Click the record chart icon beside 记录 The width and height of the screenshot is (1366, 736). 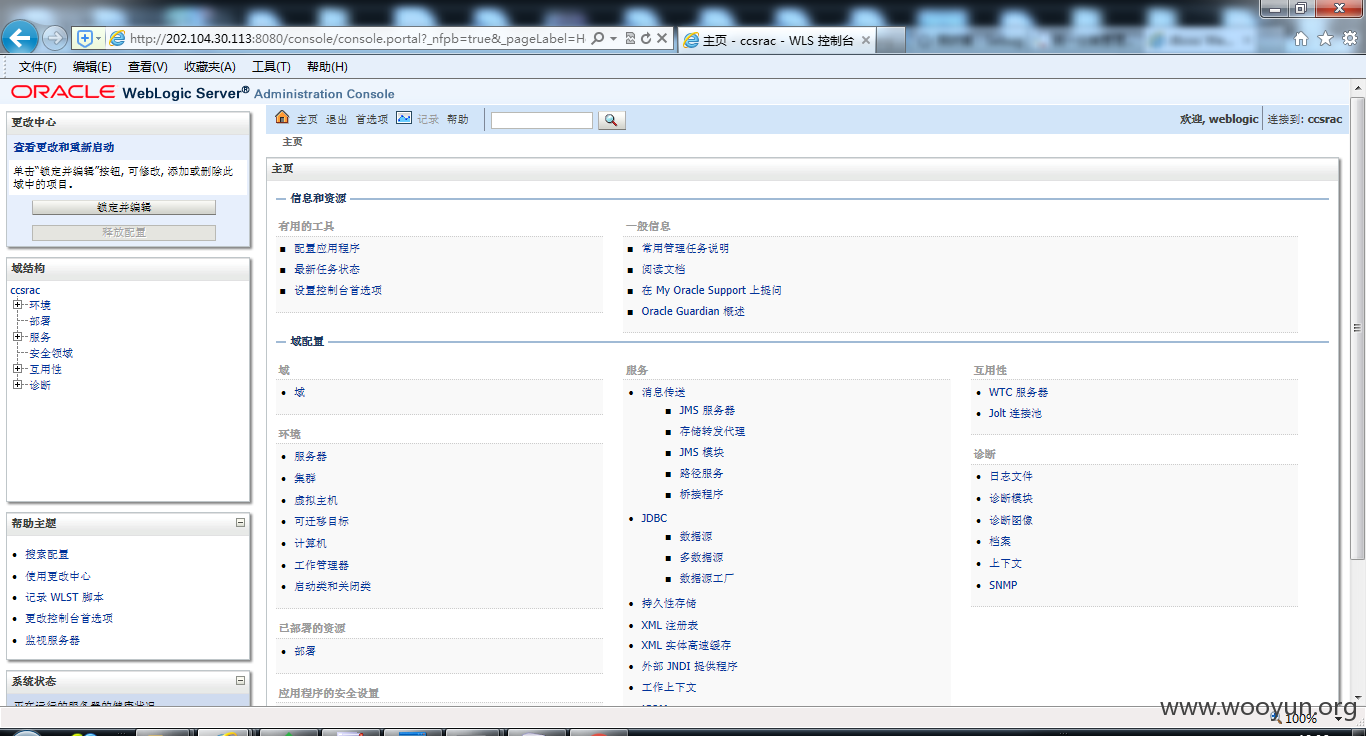click(x=404, y=118)
